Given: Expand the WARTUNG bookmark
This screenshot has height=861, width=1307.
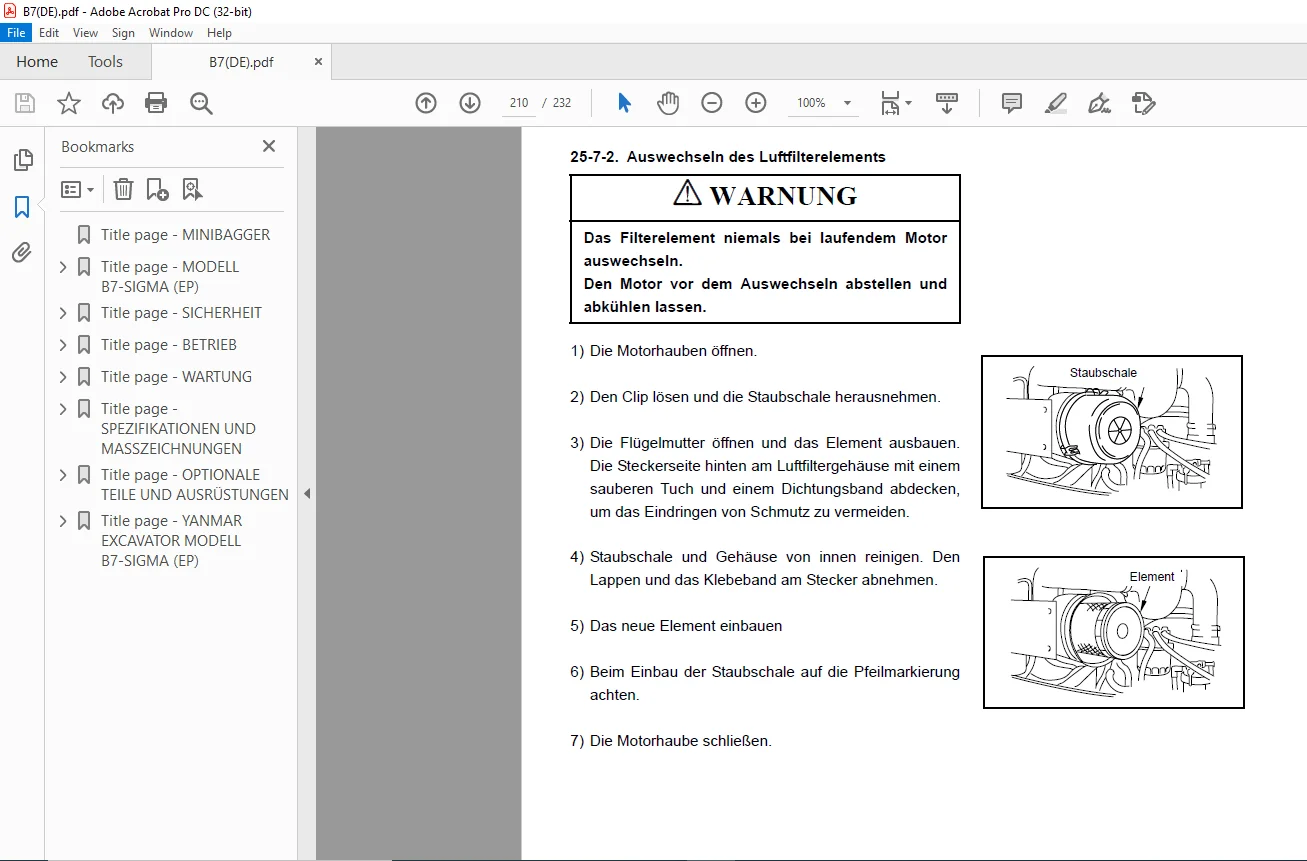Looking at the screenshot, I should click(63, 377).
